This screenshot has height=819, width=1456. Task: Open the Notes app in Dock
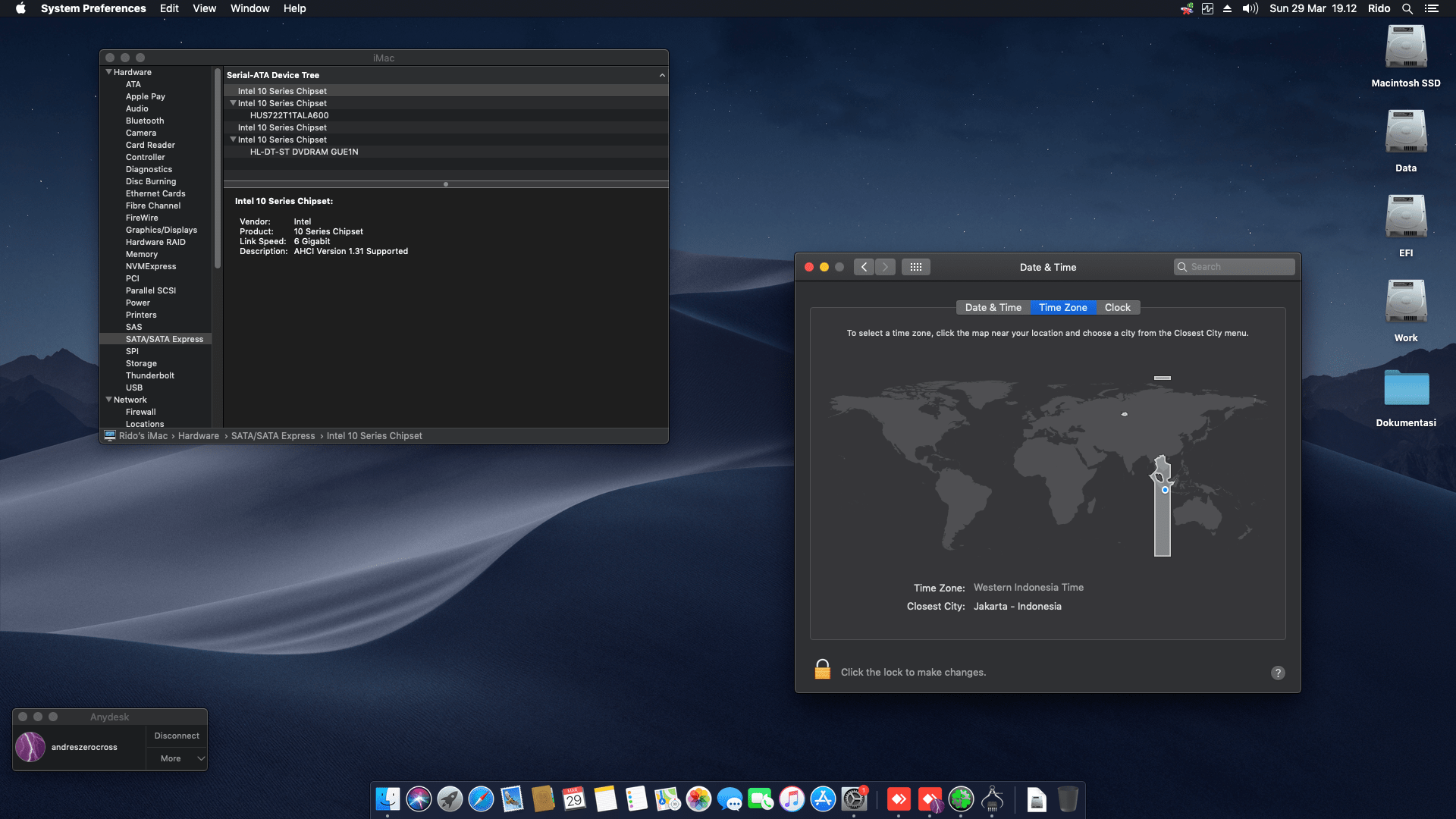[x=605, y=799]
